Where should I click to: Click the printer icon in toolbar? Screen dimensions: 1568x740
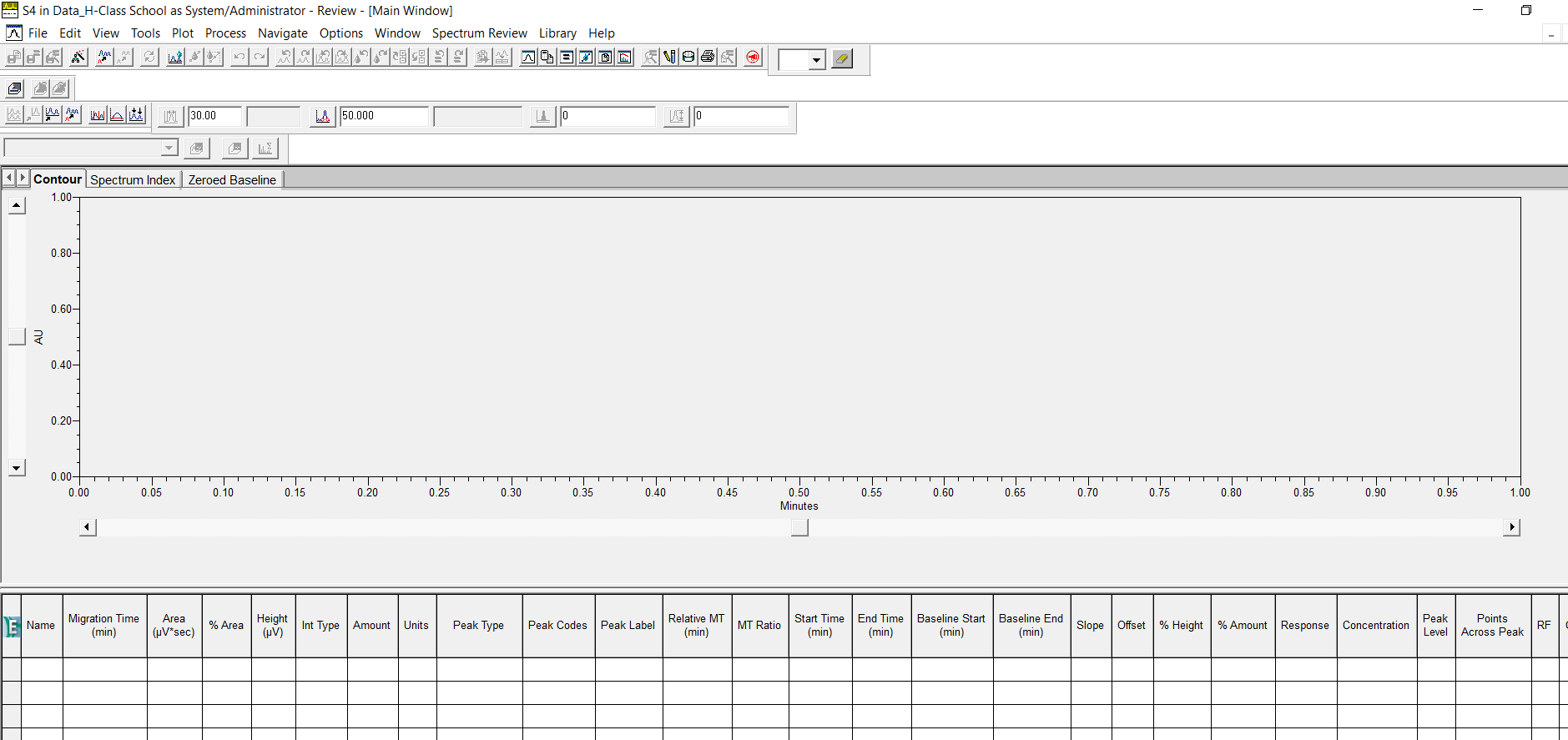(x=708, y=57)
